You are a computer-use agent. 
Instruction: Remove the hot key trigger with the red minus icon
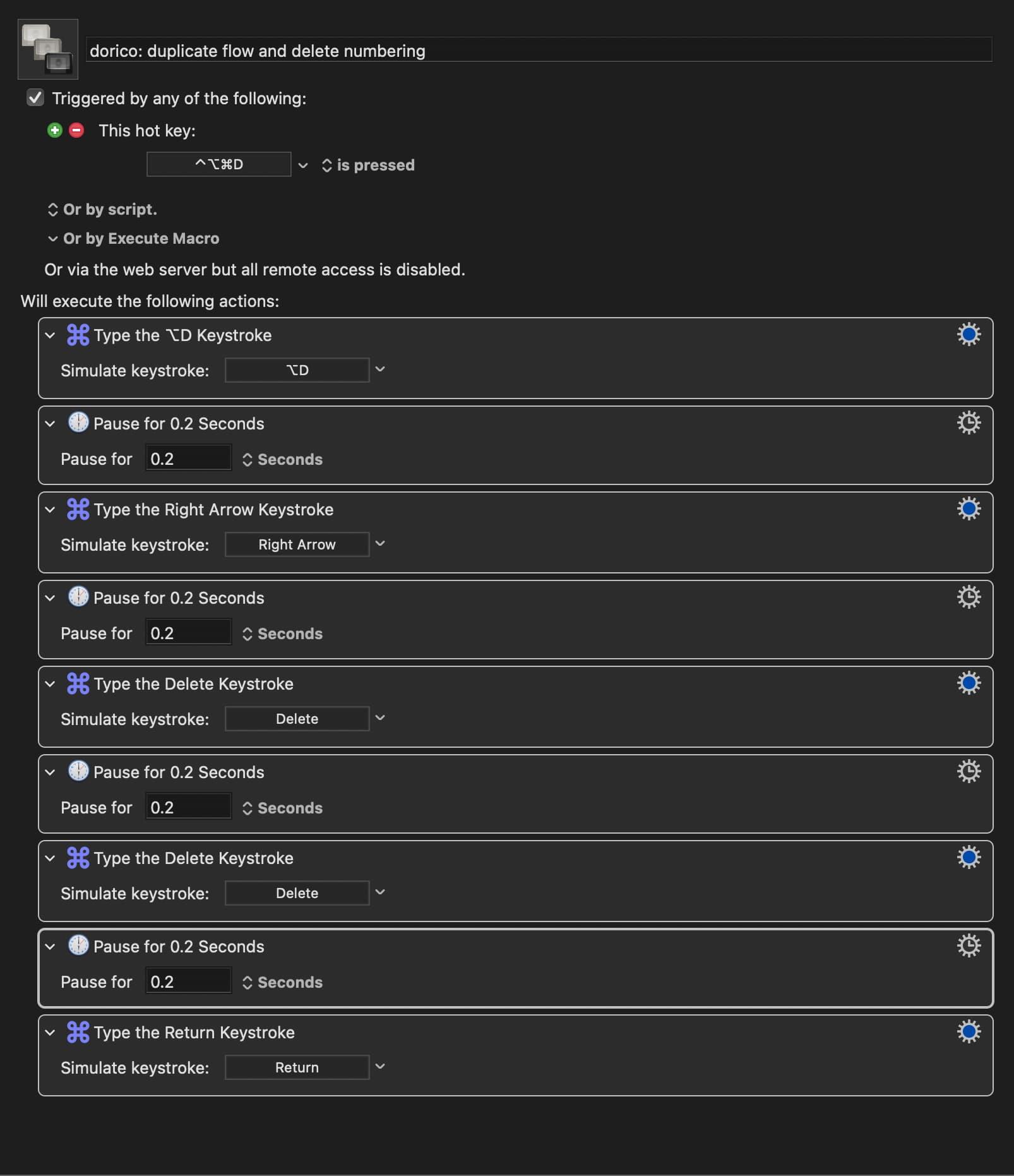76,130
